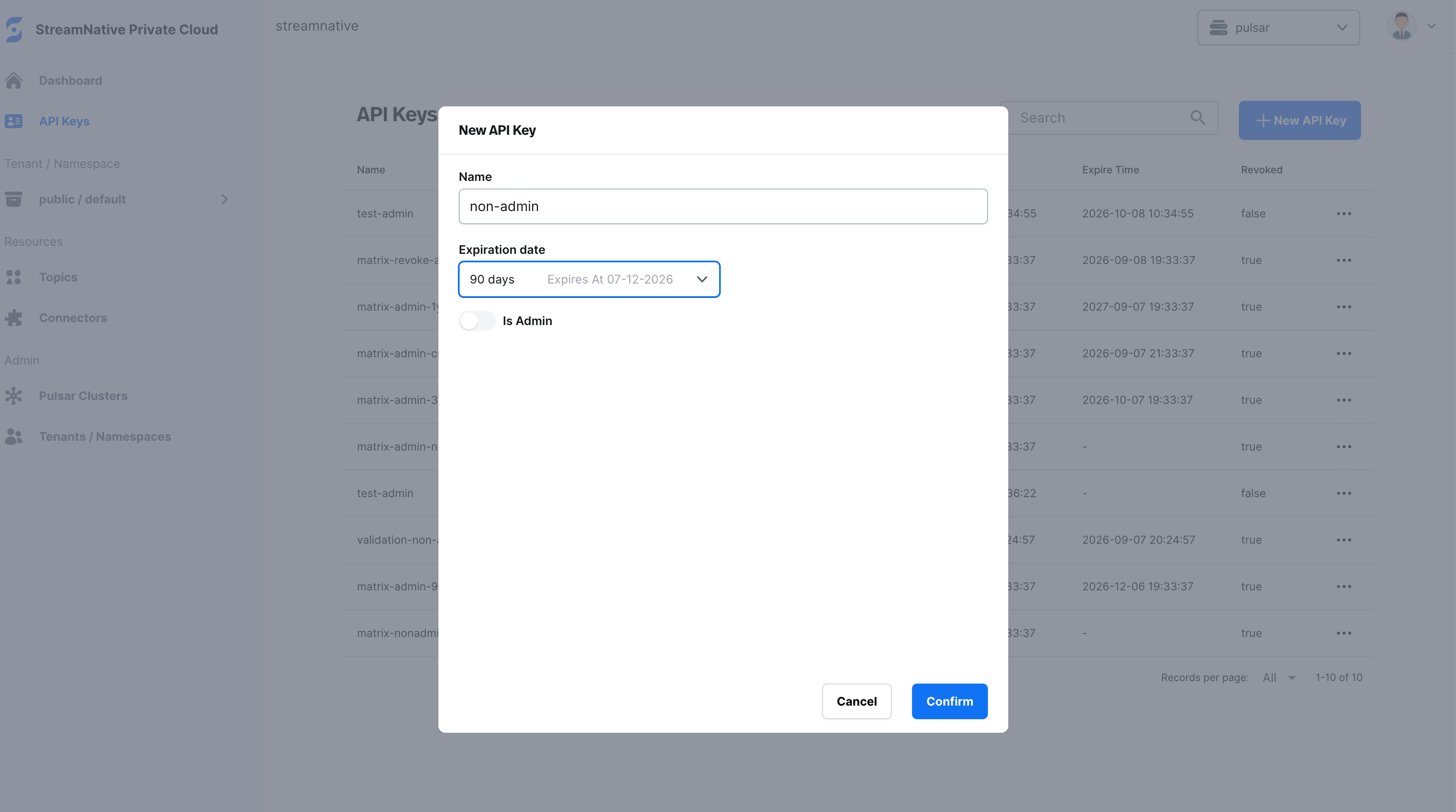Click the New API Key button
The width and height of the screenshot is (1456, 812).
click(x=1300, y=120)
